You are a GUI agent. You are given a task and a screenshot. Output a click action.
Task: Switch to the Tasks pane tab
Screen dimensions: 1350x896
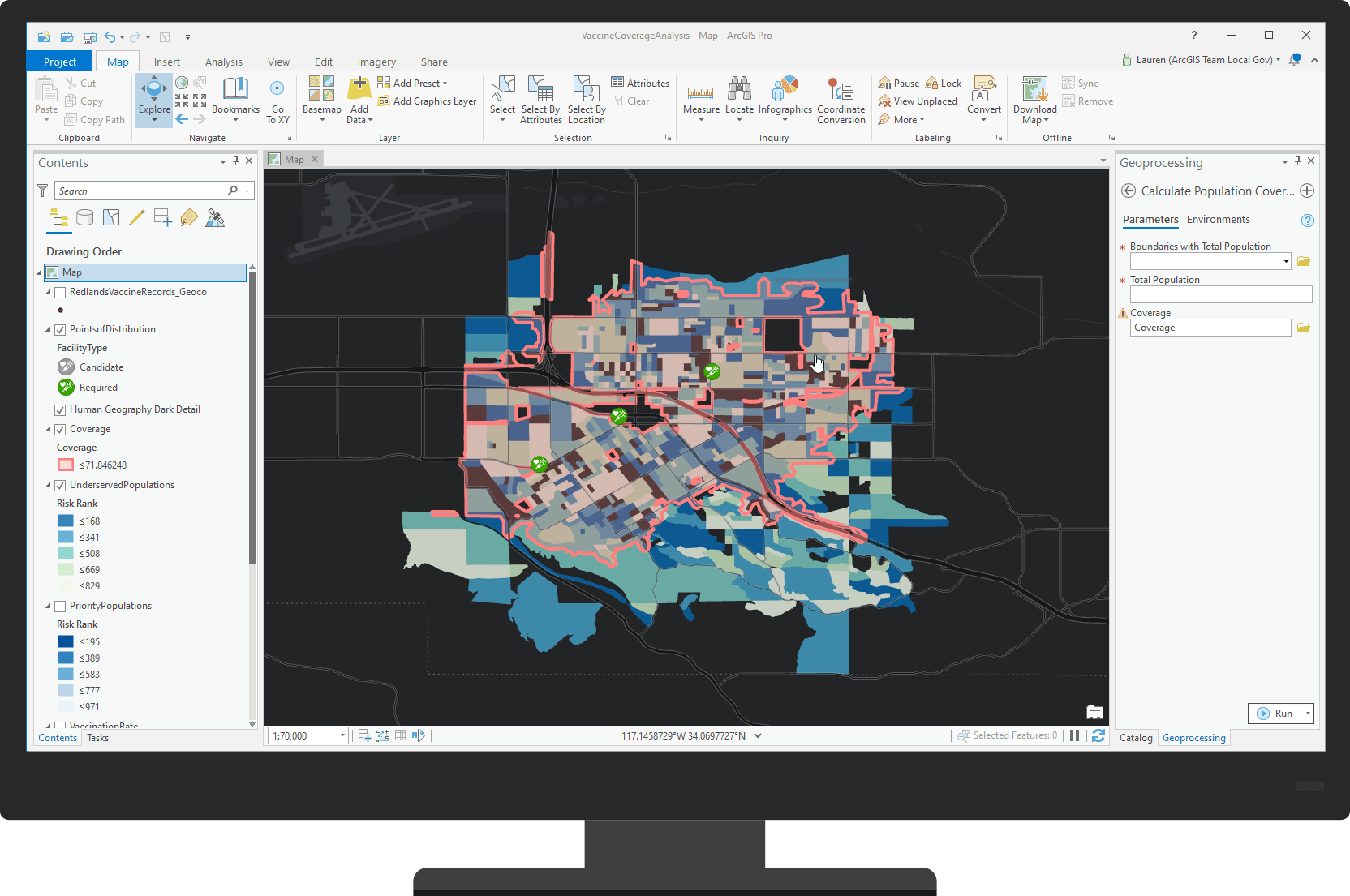(97, 738)
